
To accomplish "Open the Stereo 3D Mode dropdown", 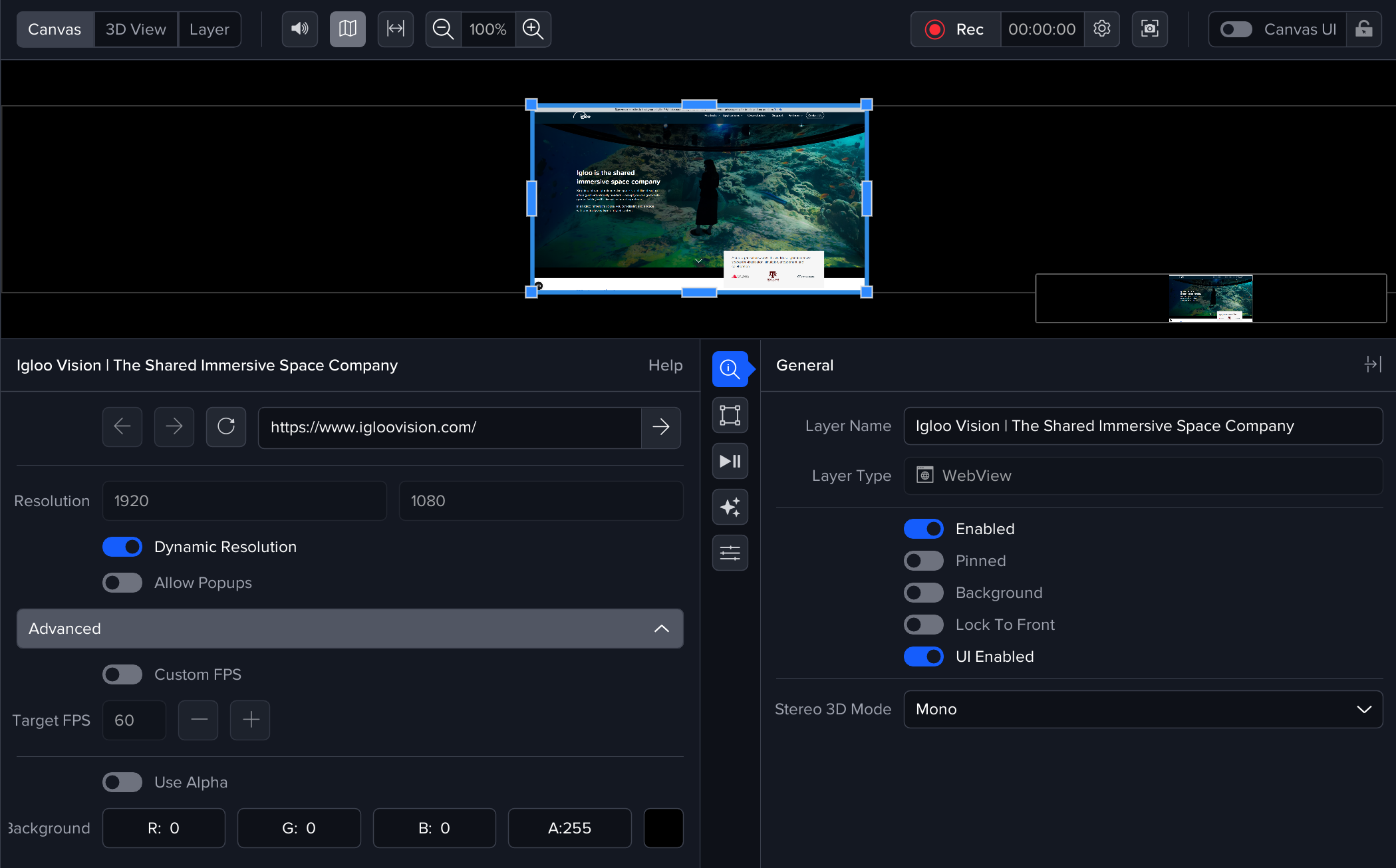I will (1143, 709).
